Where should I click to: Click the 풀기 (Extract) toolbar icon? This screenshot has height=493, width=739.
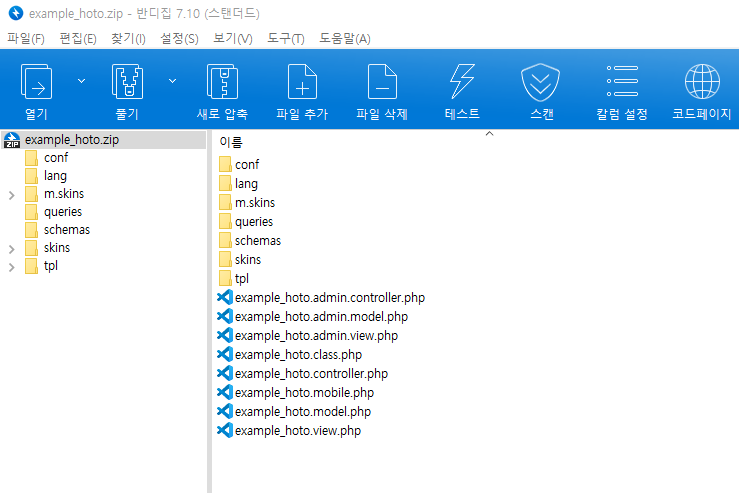click(x=127, y=82)
